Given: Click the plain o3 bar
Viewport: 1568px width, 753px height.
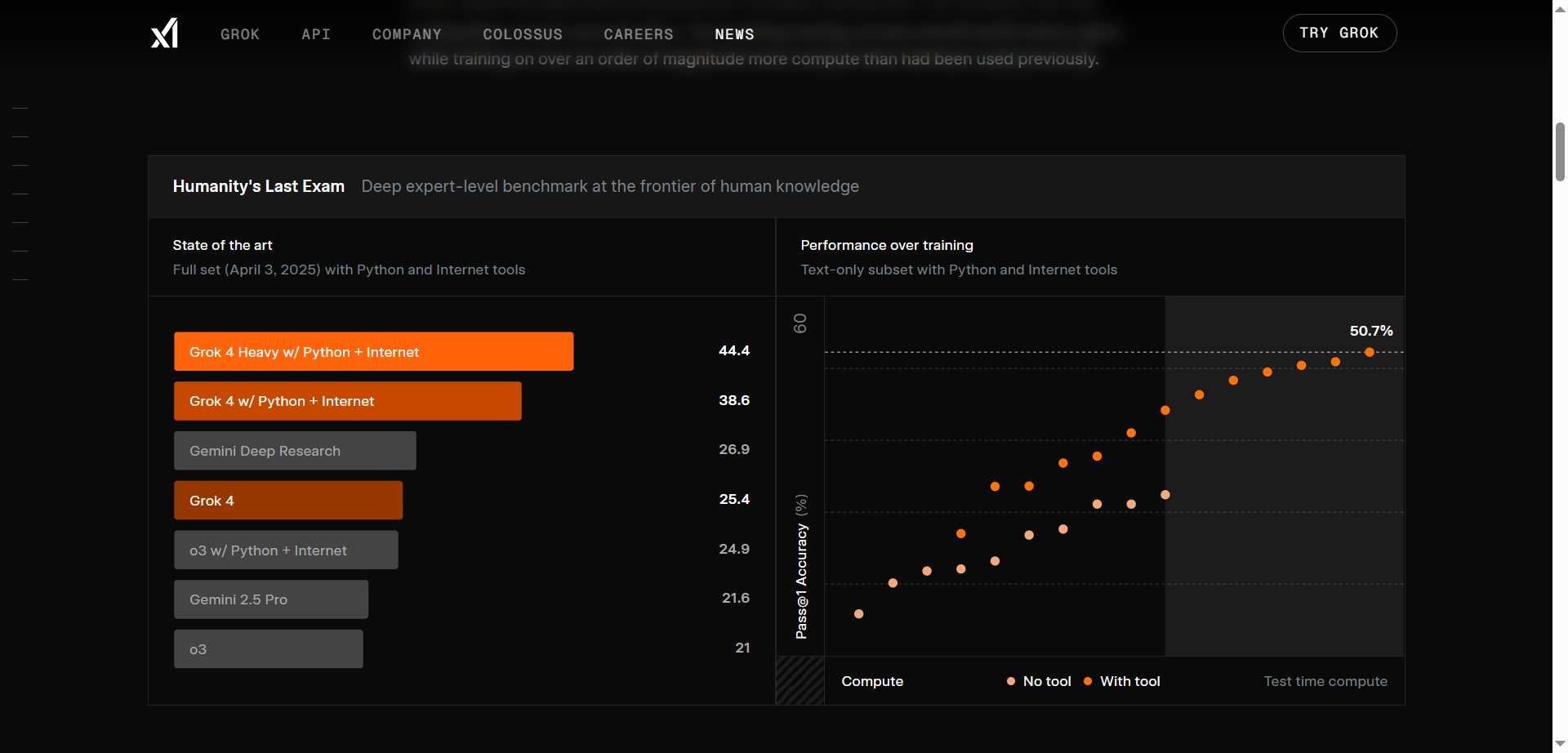Looking at the screenshot, I should pos(268,649).
